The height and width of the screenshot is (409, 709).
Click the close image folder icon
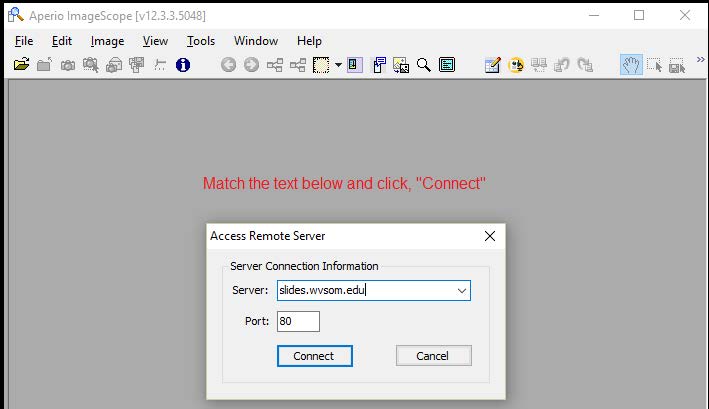44,65
